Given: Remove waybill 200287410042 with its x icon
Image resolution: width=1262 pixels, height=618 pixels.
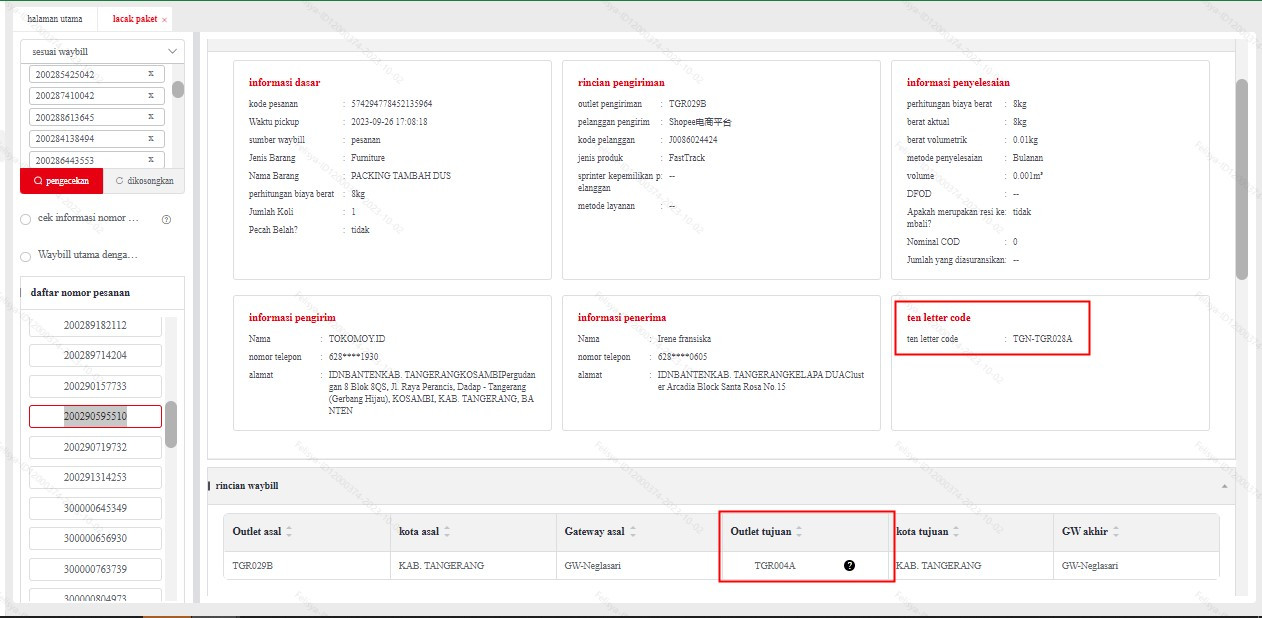Looking at the screenshot, I should (150, 95).
